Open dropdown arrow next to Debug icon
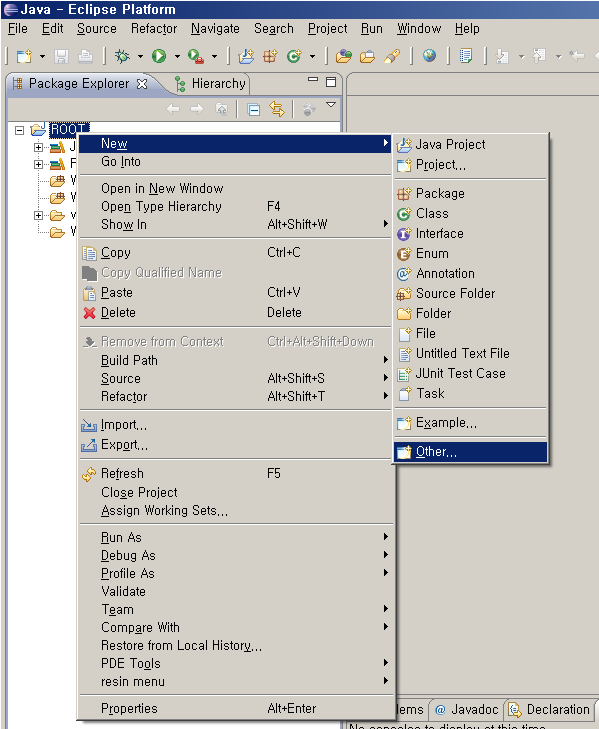The width and height of the screenshot is (599, 729). (140, 57)
